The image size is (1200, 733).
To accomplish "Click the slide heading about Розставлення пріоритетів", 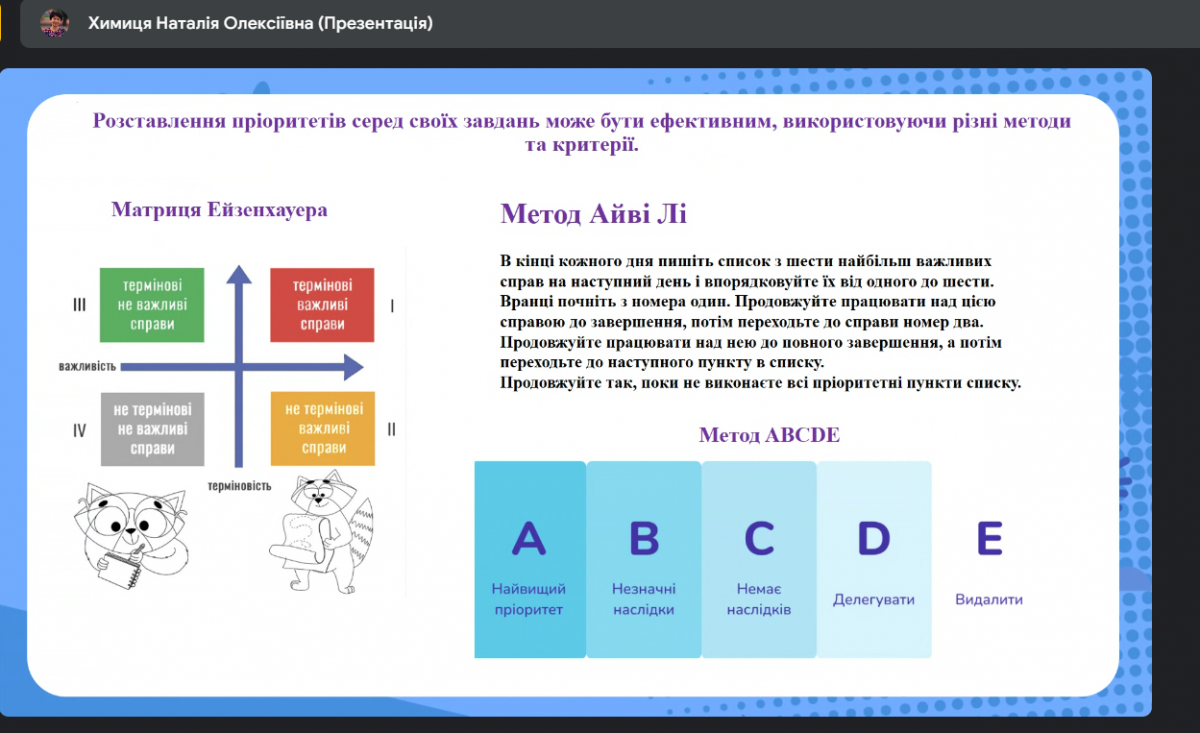I will click(581, 133).
